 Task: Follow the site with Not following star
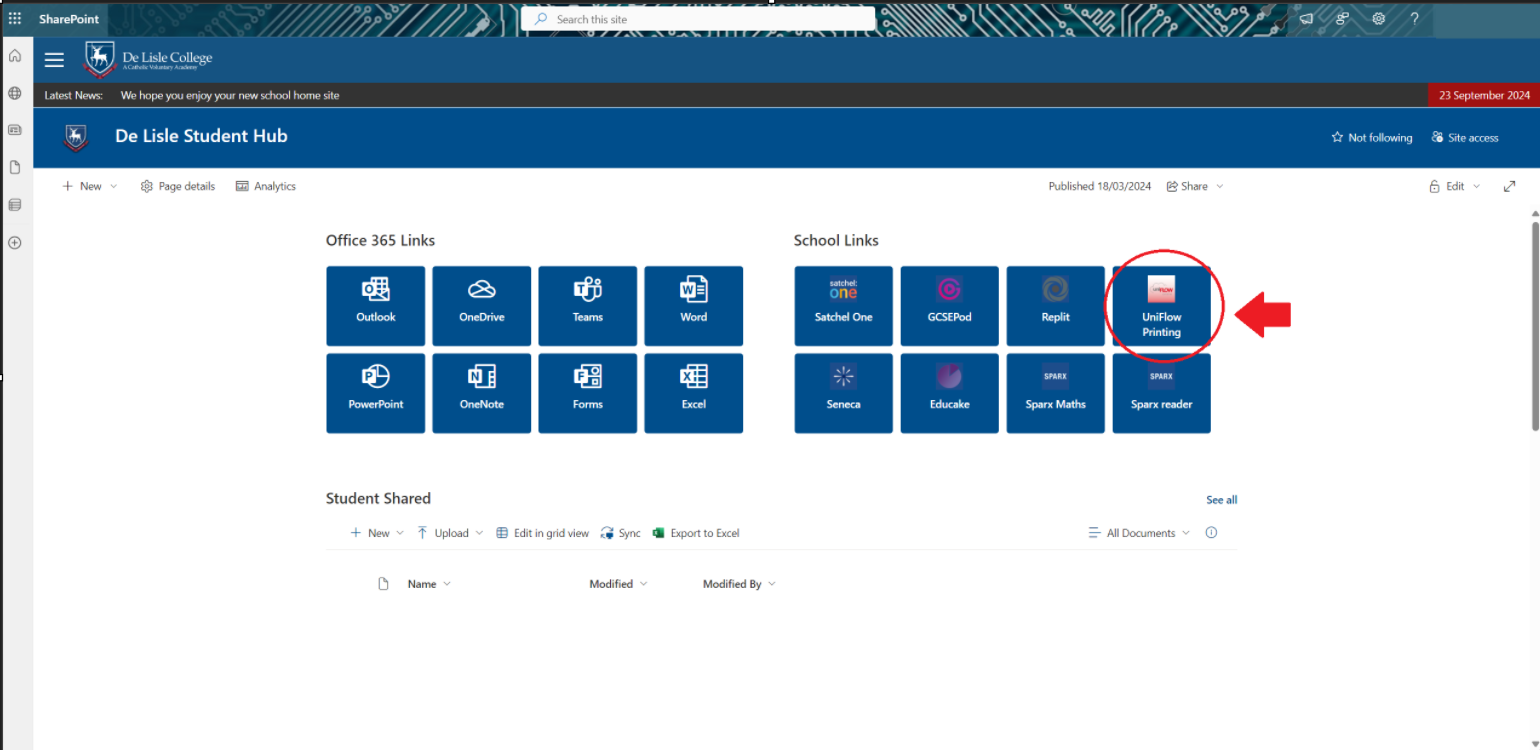click(x=1372, y=138)
